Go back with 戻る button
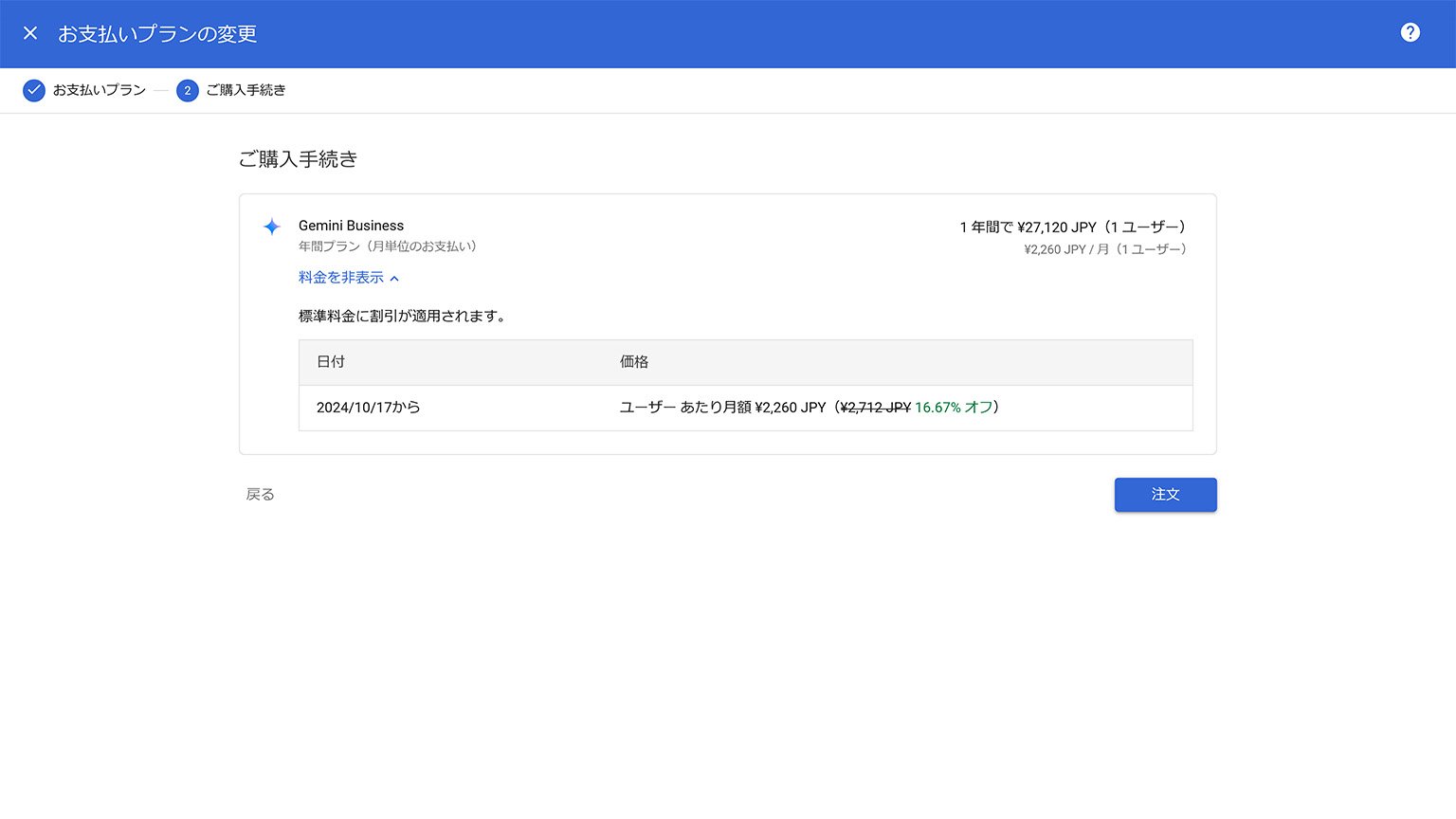 [261, 495]
